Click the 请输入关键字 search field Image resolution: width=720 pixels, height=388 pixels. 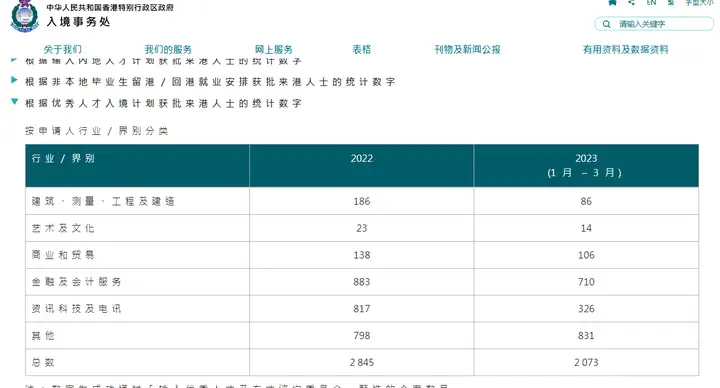[654, 24]
